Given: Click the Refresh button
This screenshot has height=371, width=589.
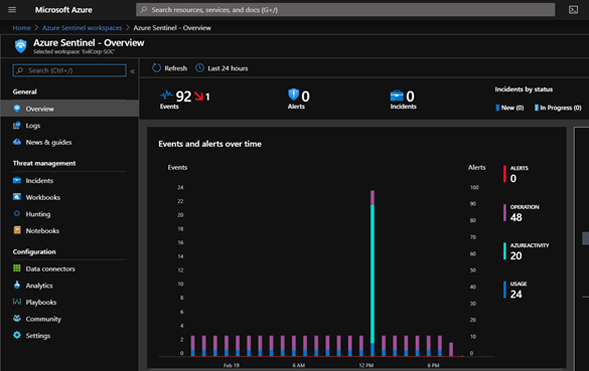Looking at the screenshot, I should [x=169, y=68].
